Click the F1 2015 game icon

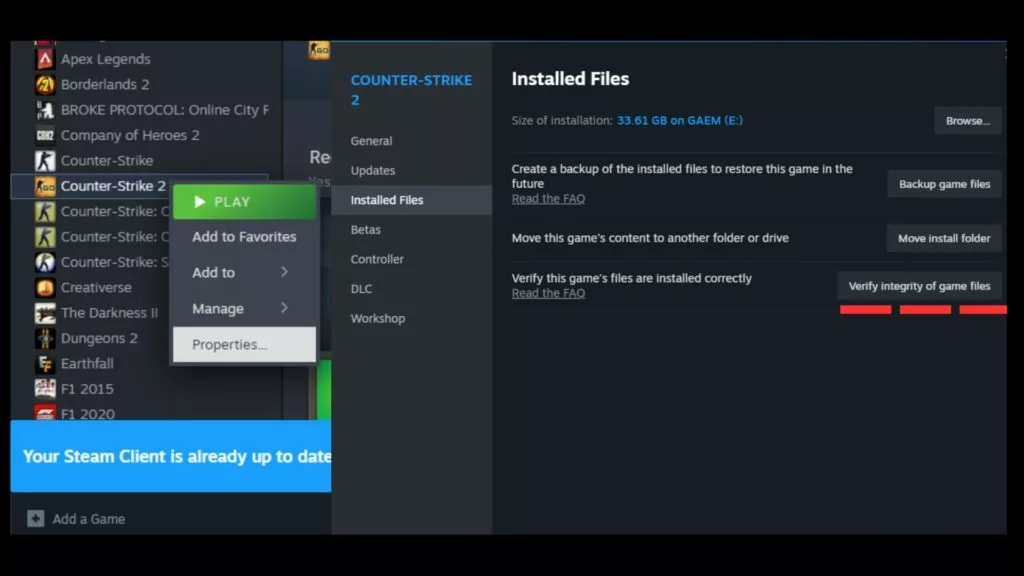pos(45,389)
